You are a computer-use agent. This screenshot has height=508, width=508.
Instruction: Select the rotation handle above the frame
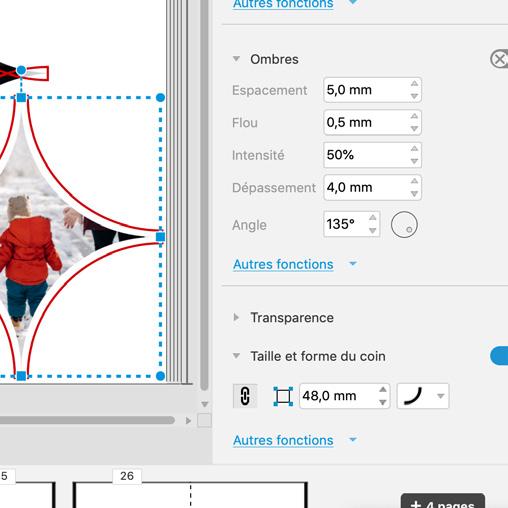coord(21,70)
